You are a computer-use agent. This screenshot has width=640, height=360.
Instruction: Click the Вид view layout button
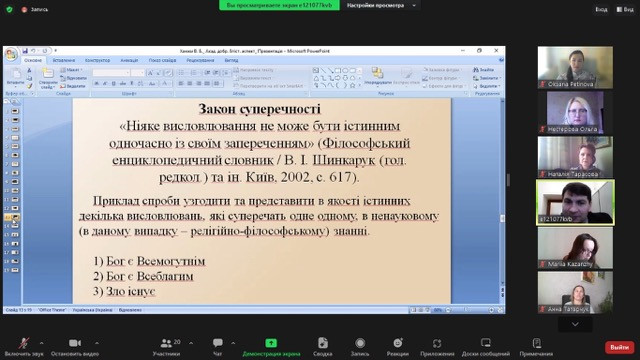point(625,9)
